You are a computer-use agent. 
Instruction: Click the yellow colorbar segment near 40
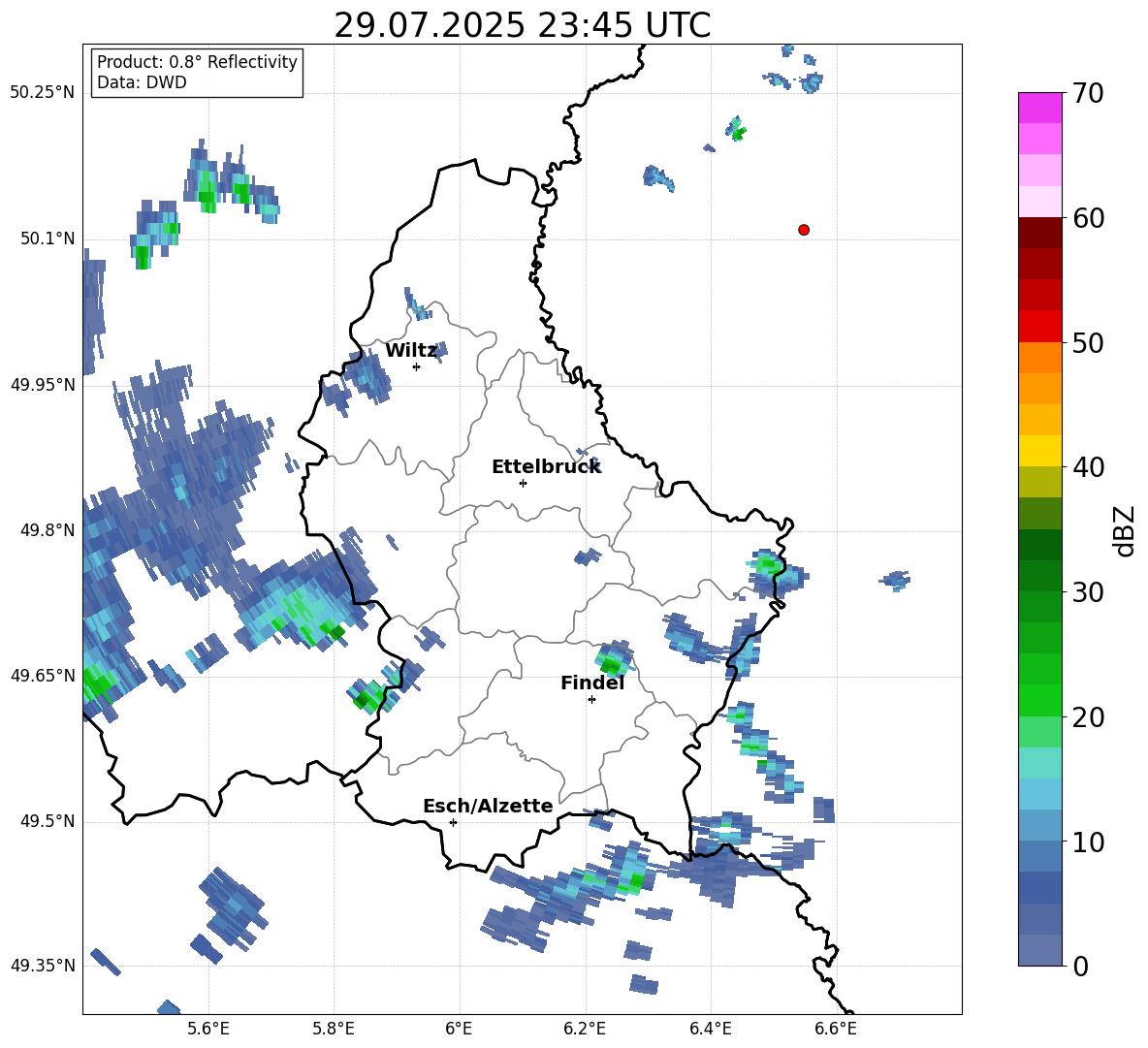click(1039, 451)
